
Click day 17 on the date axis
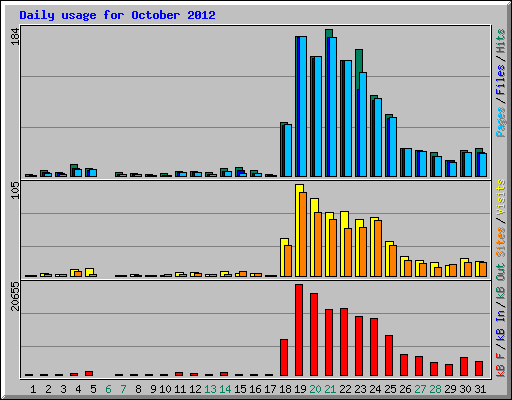pos(270,389)
